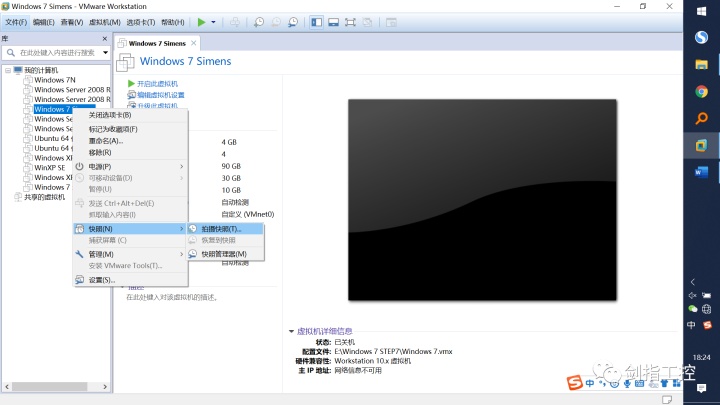Click the wrench icon beside 管理(M)
Image resolution: width=720 pixels, height=405 pixels.
pos(79,254)
